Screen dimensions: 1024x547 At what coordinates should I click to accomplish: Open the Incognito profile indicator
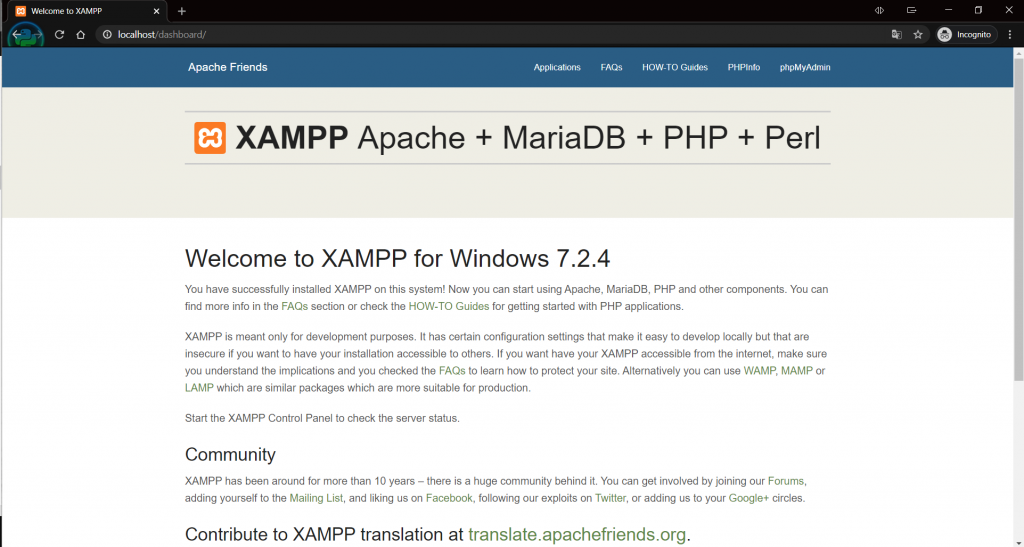pos(966,35)
